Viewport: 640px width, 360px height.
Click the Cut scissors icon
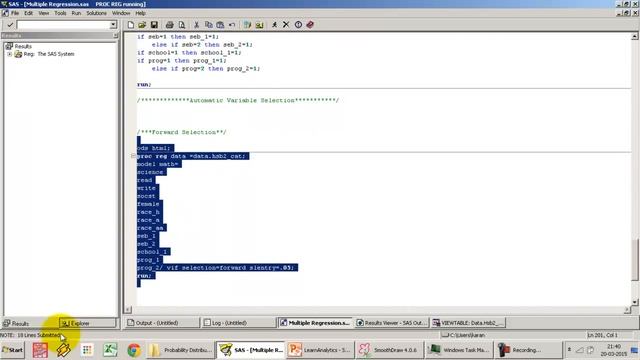[x=196, y=25]
